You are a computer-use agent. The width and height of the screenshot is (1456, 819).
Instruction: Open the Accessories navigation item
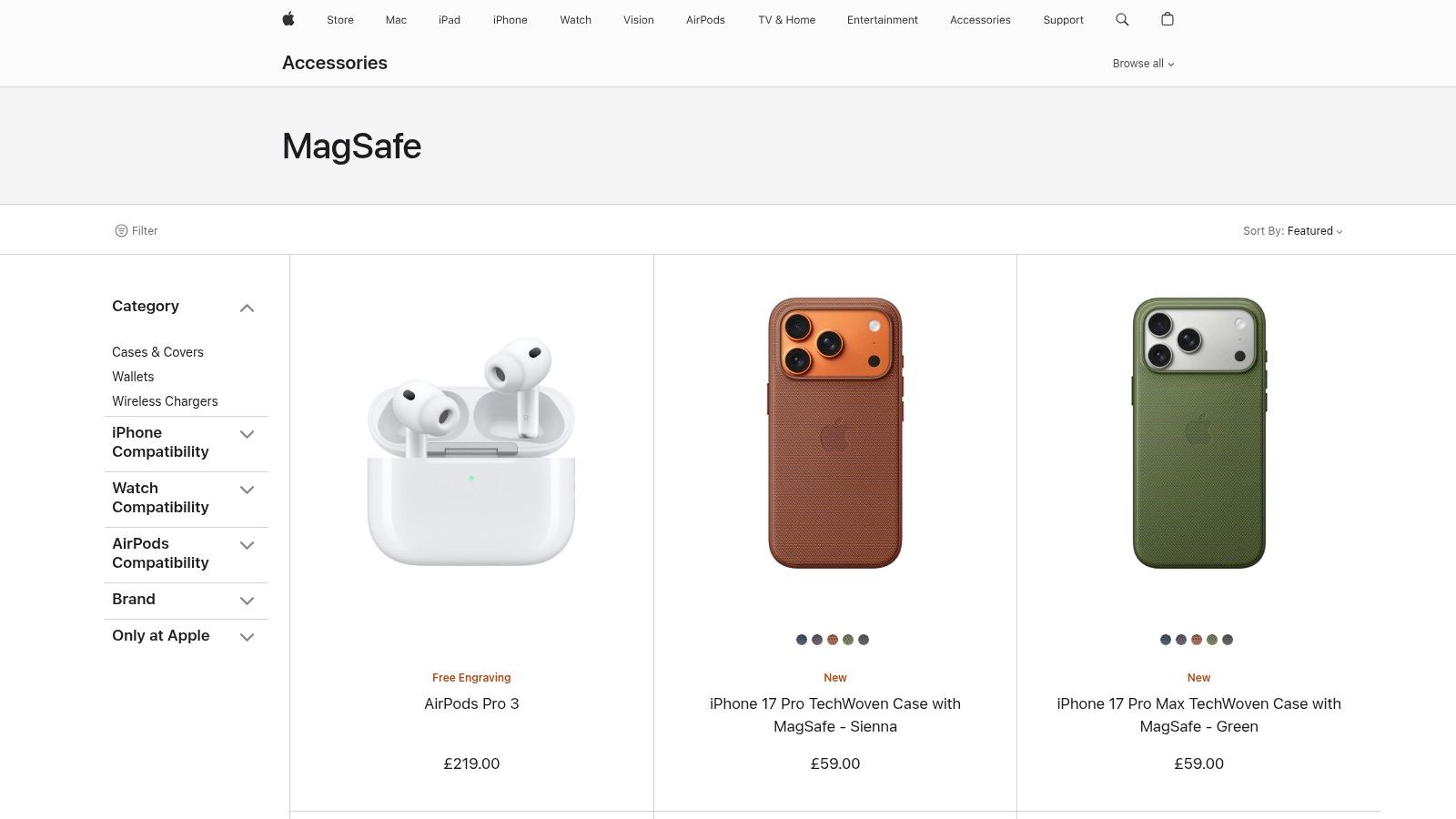click(x=980, y=19)
